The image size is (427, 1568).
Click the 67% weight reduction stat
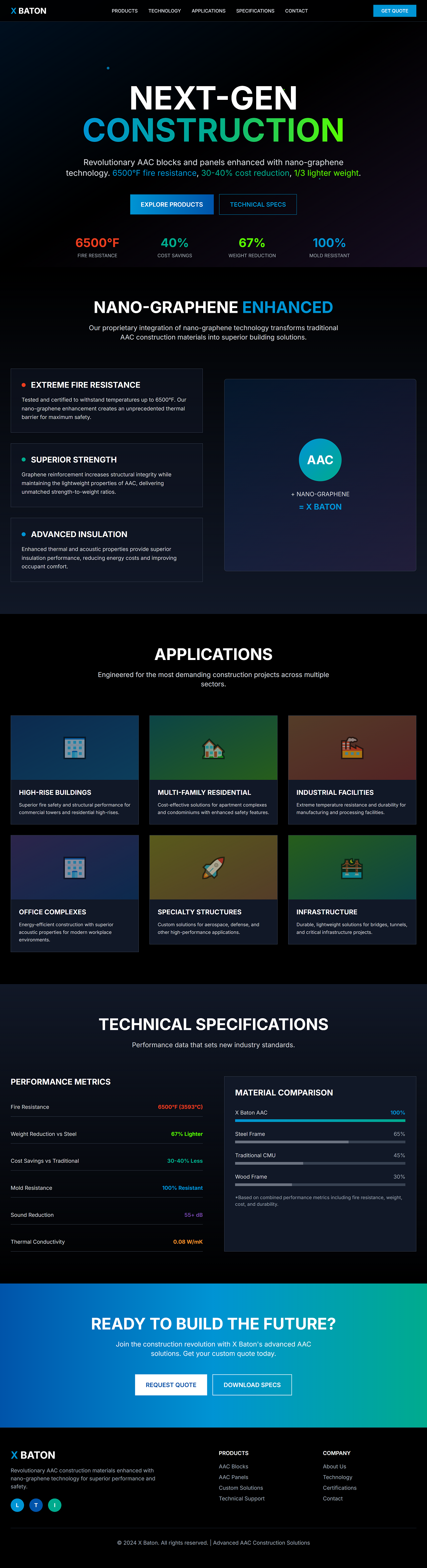coord(252,246)
